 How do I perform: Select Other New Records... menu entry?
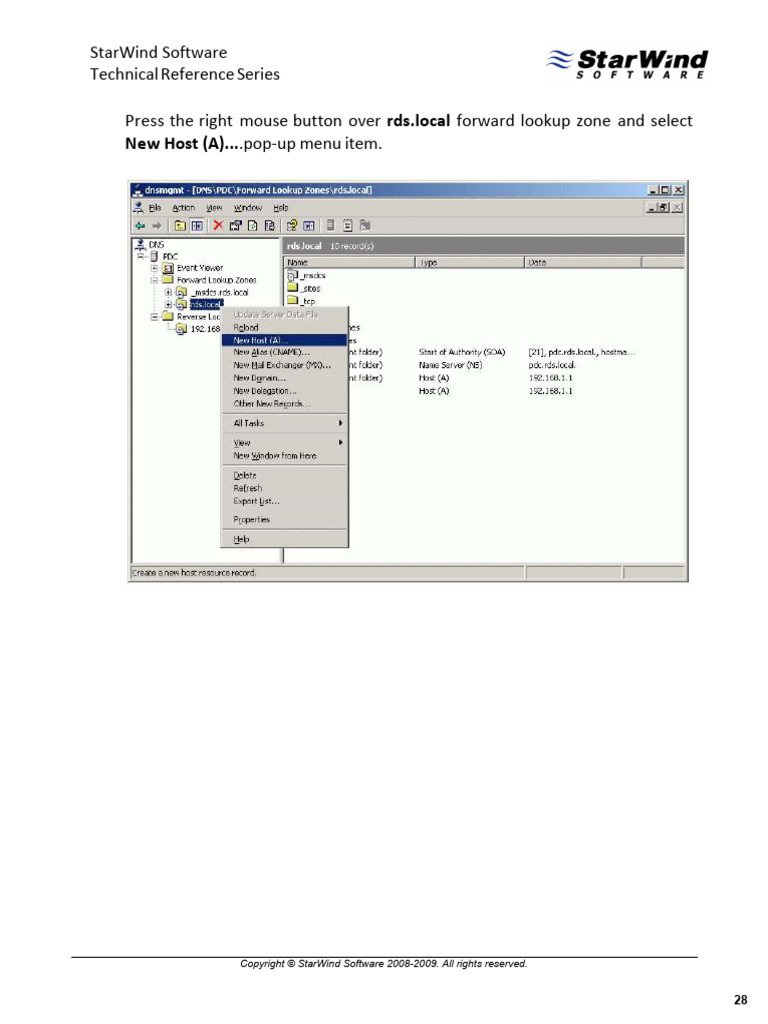(283, 404)
